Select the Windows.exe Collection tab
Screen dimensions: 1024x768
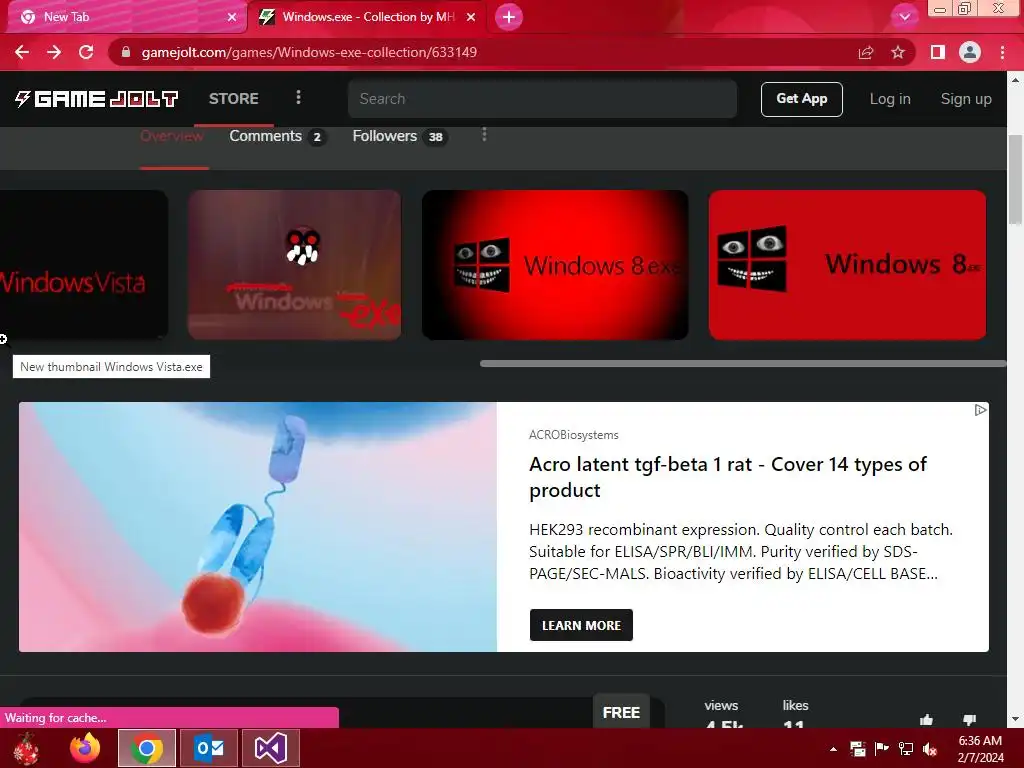[369, 17]
